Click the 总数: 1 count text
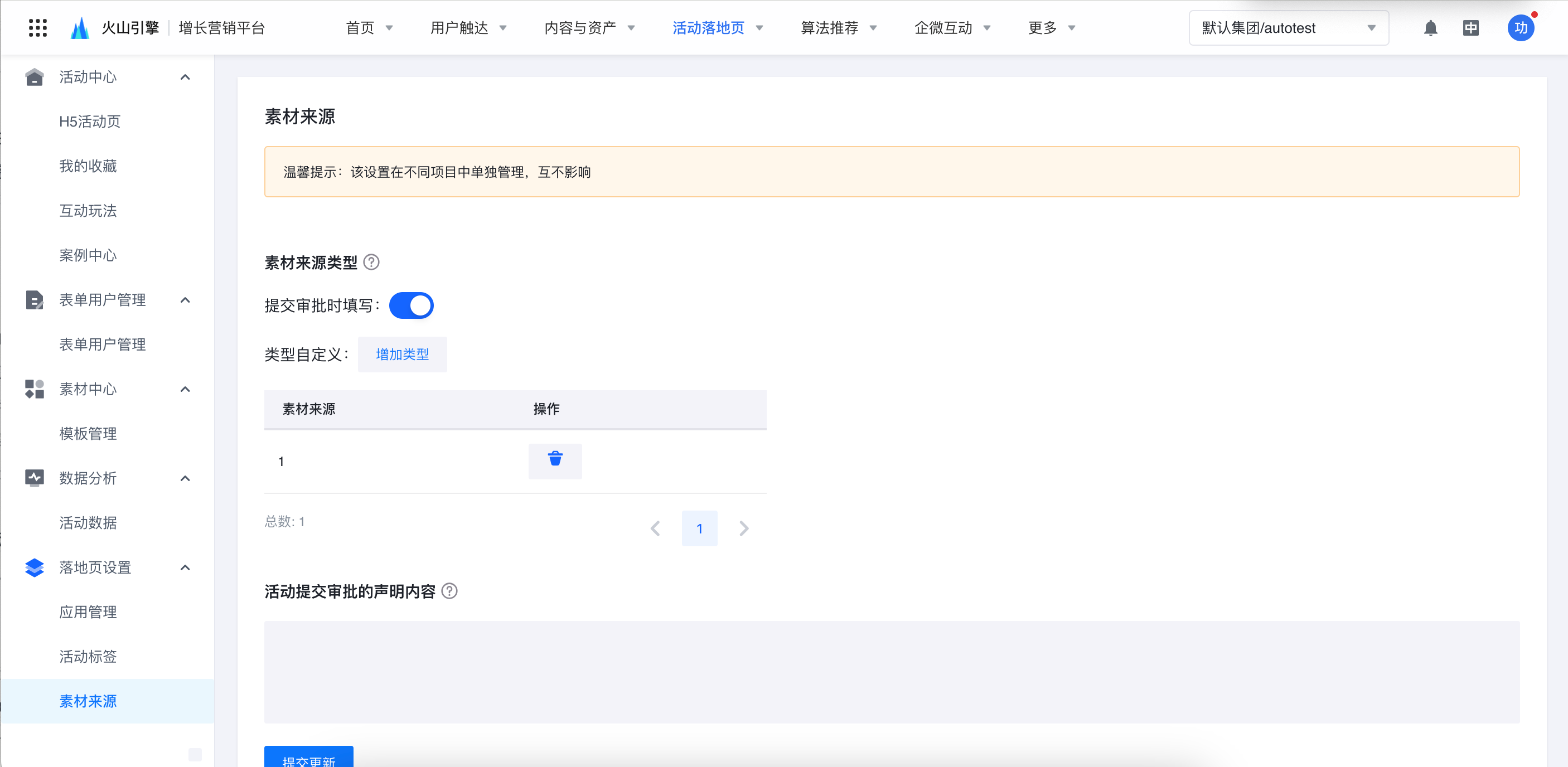Screen dimensions: 1568x767 pyautogui.click(x=284, y=521)
